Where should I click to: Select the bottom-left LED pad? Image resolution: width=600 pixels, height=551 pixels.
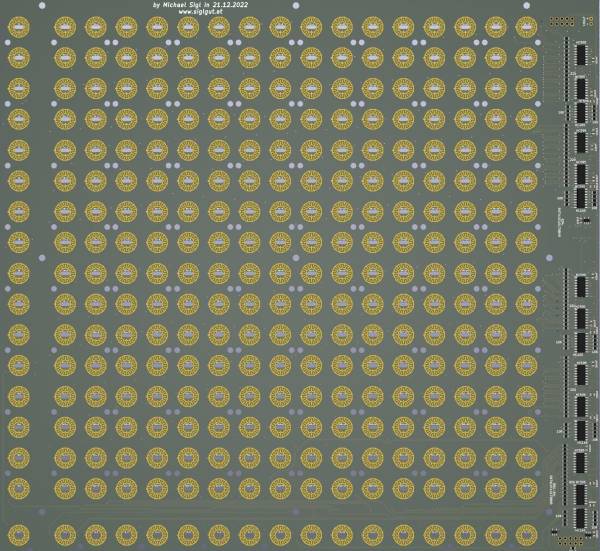pyautogui.click(x=18, y=532)
